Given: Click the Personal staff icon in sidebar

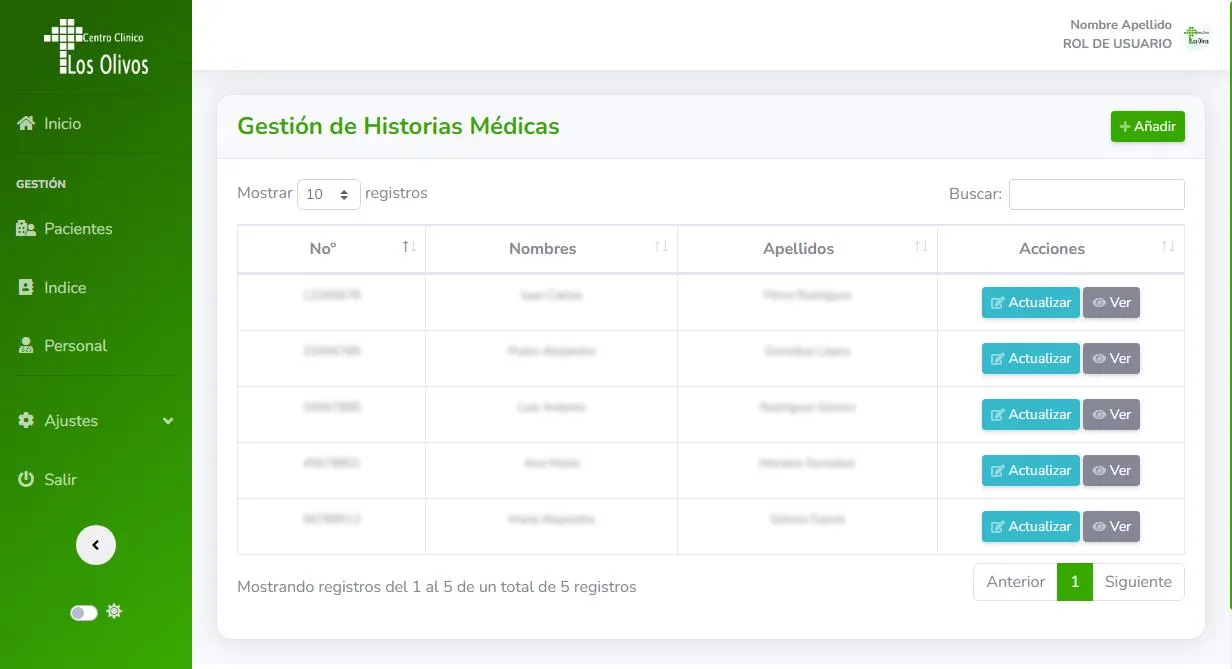Looking at the screenshot, I should 26,346.
